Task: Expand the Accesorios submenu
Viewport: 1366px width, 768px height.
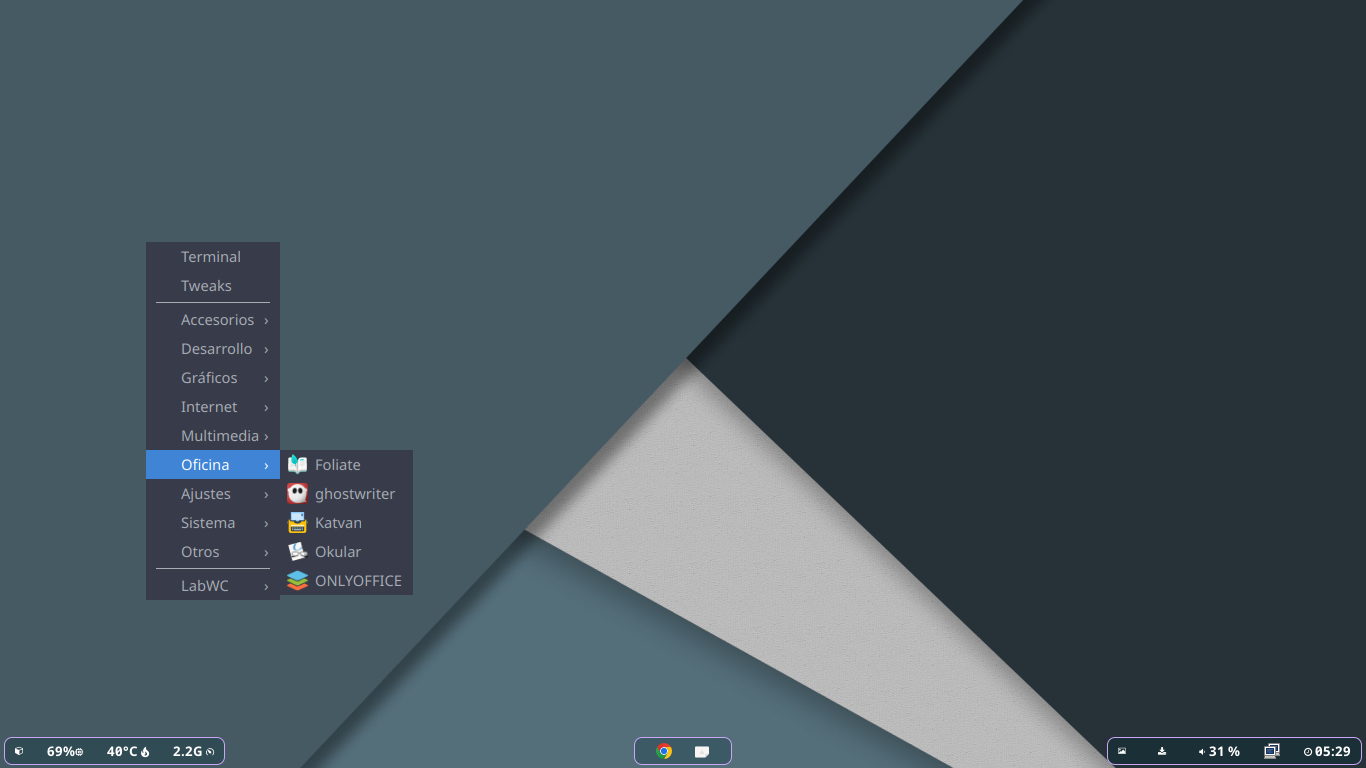Action: (213, 320)
